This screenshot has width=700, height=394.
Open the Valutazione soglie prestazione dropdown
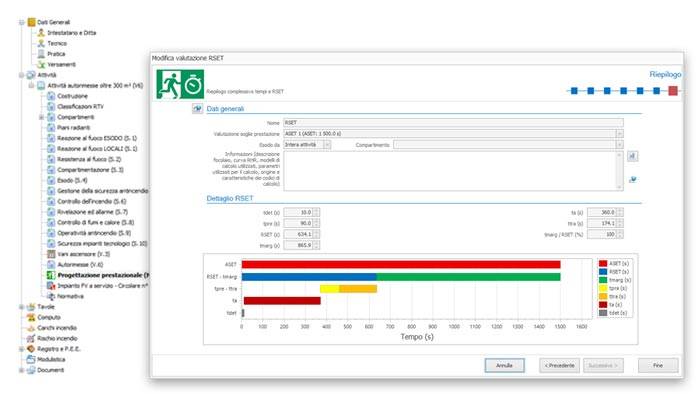click(619, 134)
